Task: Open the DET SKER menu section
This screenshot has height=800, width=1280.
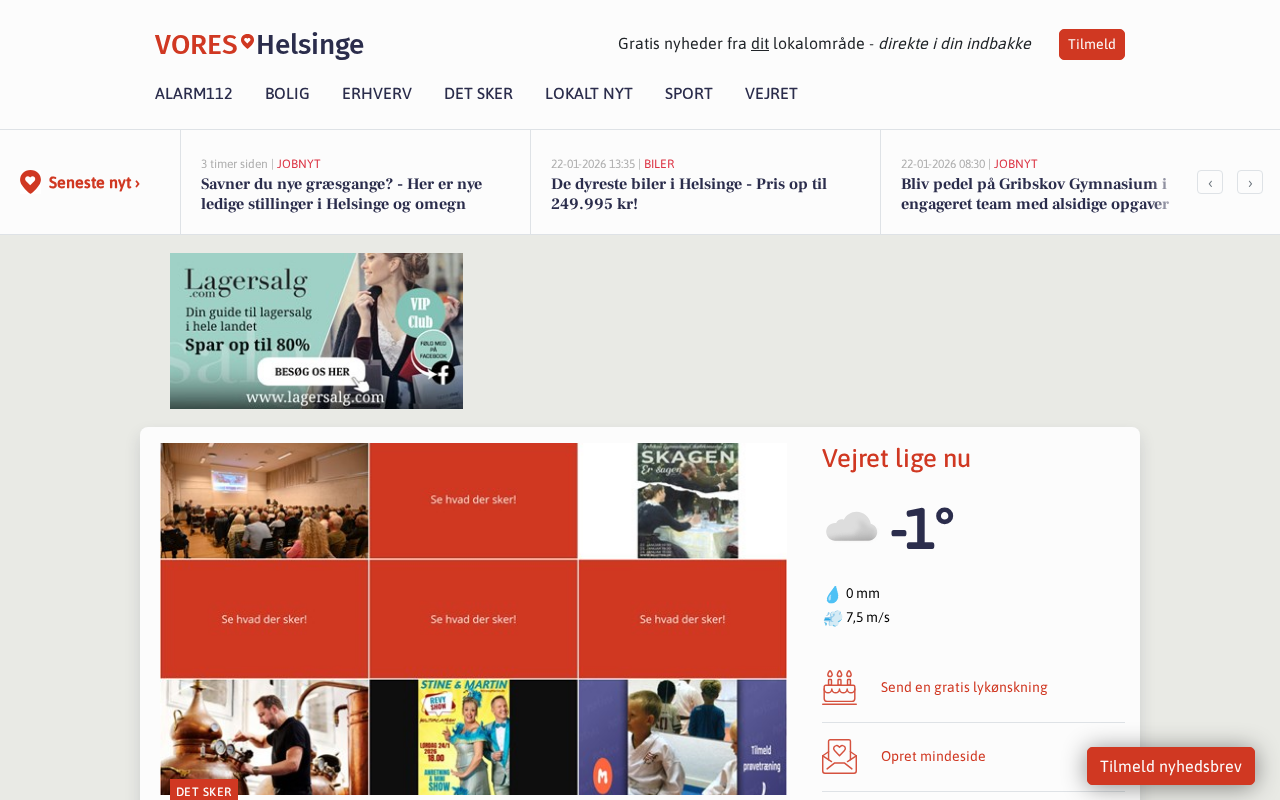Action: (x=478, y=94)
